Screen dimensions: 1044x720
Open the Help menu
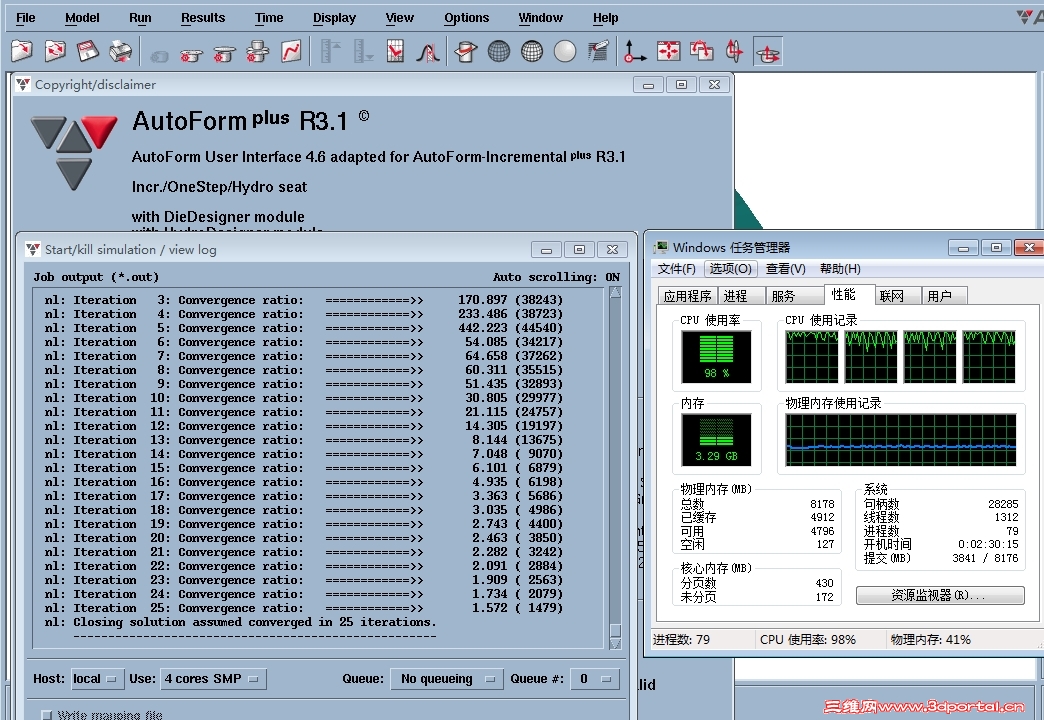point(605,18)
